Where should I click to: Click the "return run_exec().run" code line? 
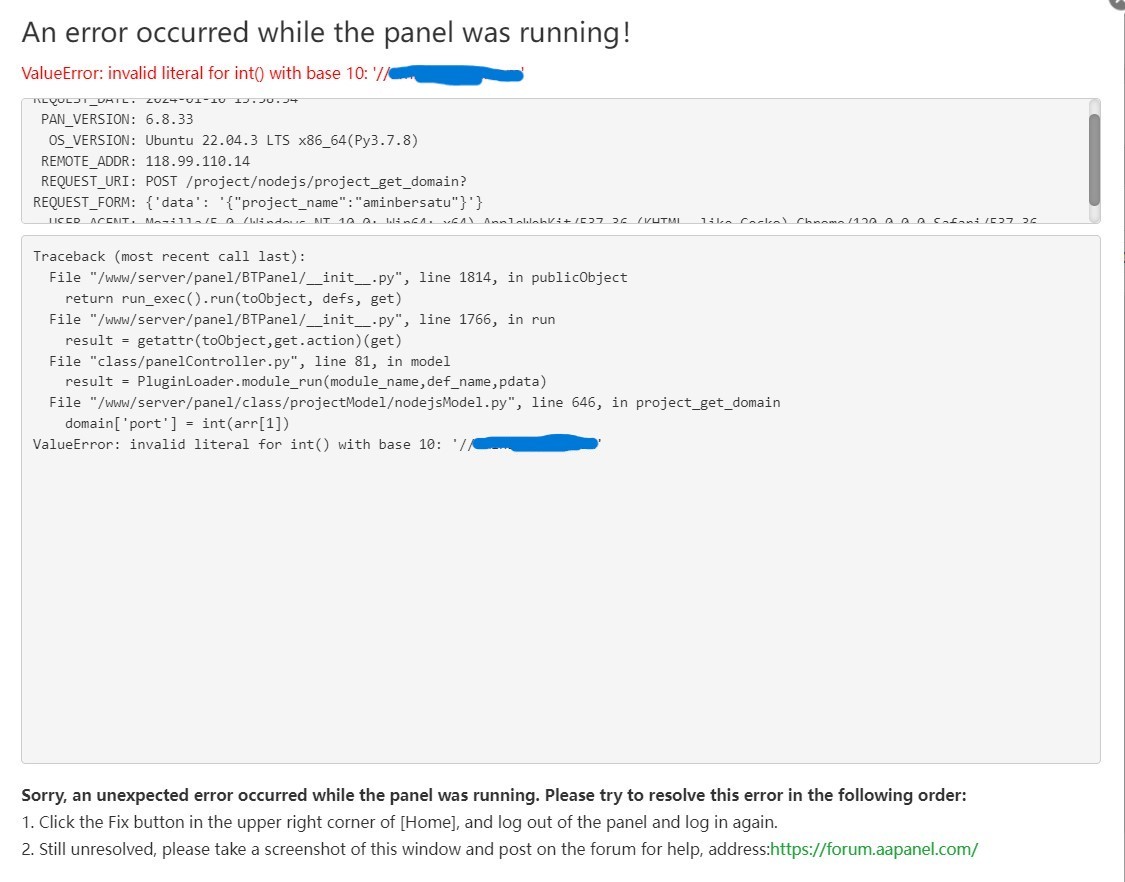pyautogui.click(x=233, y=298)
